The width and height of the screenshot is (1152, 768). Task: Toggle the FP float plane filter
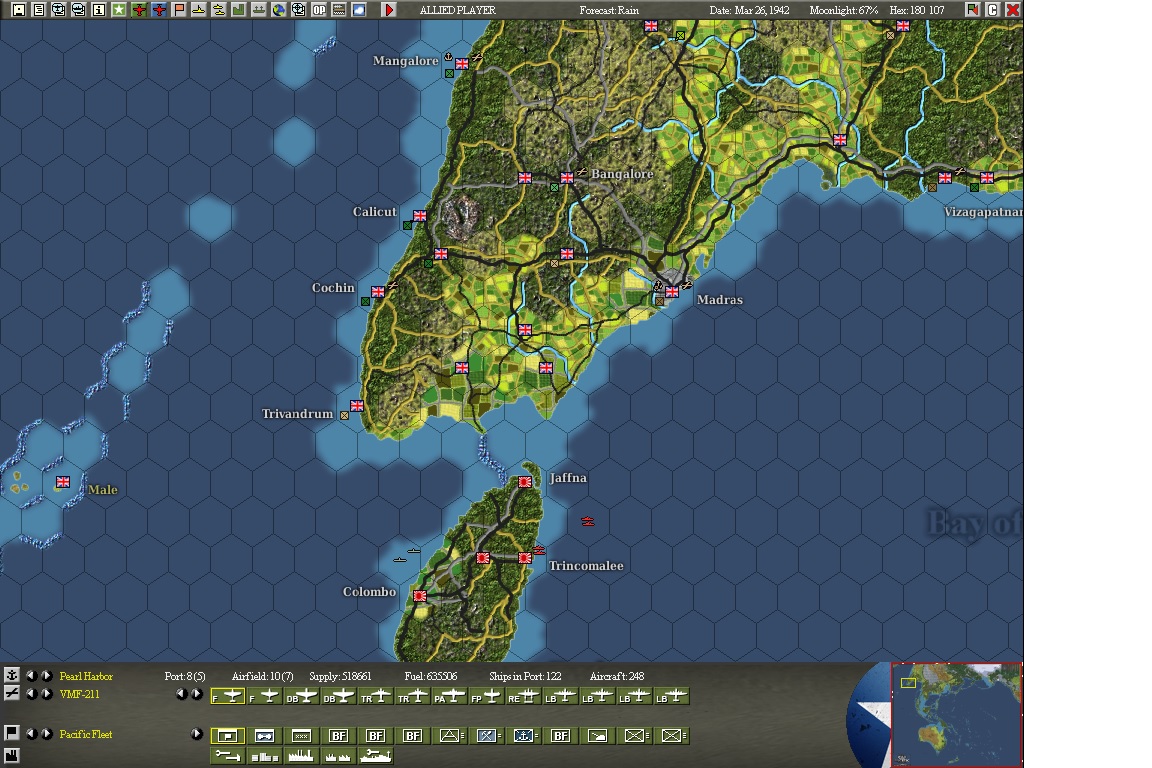(486, 696)
